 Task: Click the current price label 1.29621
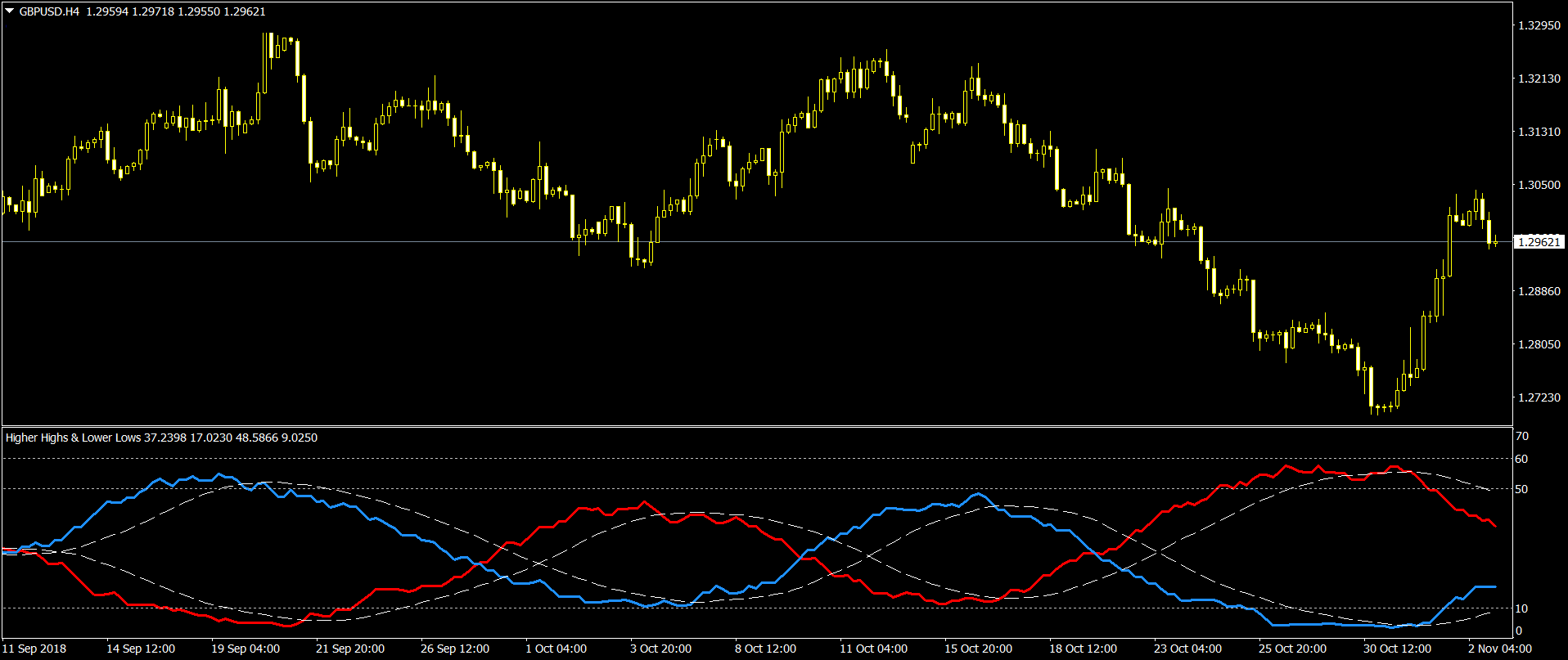[x=1539, y=242]
